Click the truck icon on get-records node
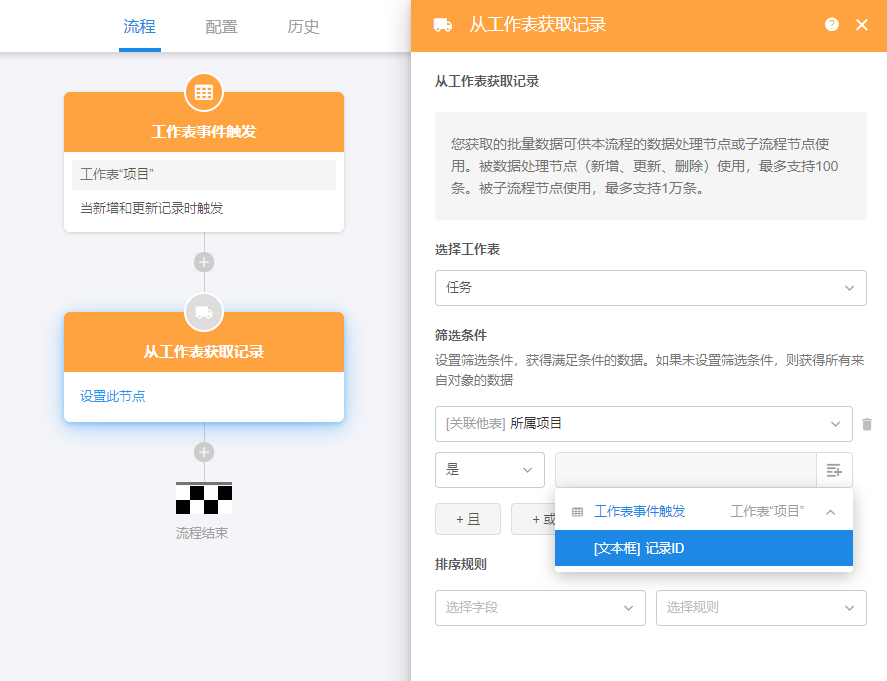 tap(204, 312)
